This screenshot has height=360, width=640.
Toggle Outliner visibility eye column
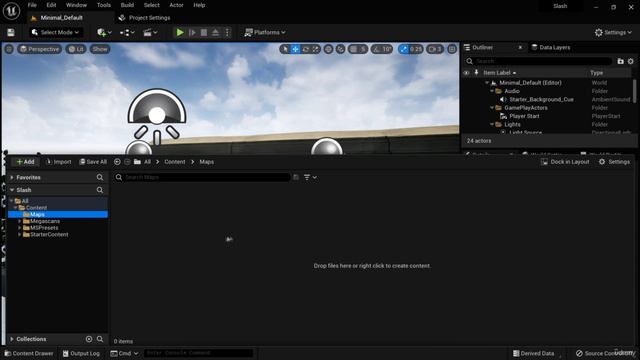[x=467, y=73]
